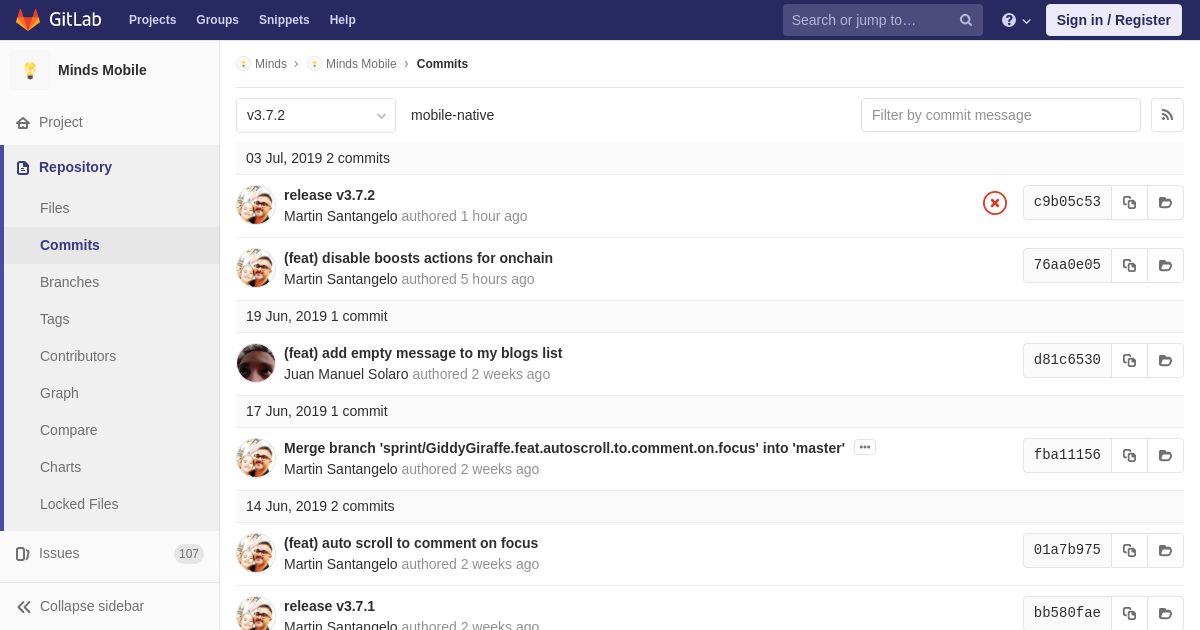Open the 'release v3.7.2' commit link
This screenshot has height=630, width=1200.
click(x=329, y=195)
